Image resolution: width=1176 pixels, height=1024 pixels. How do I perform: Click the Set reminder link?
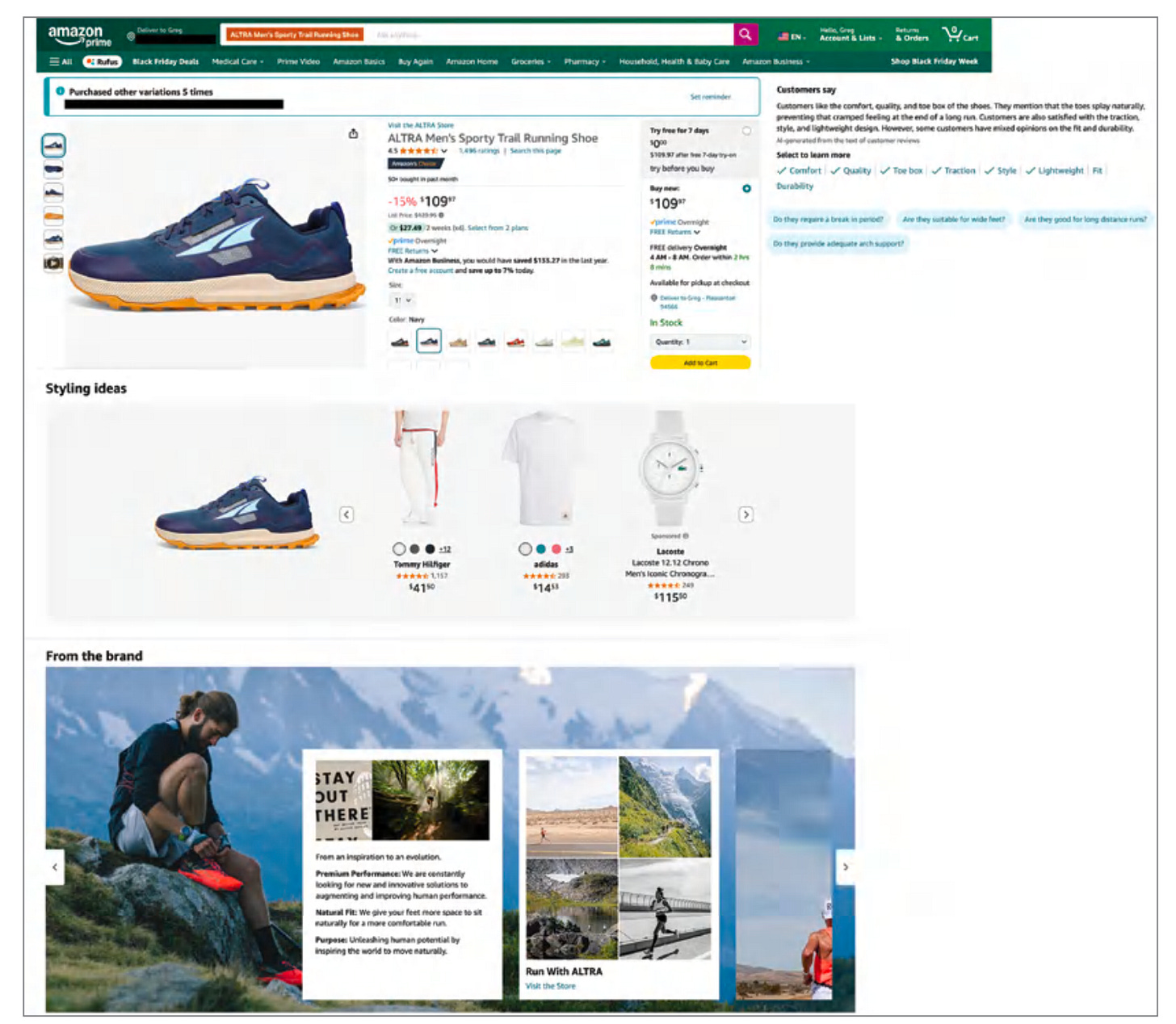coord(710,97)
